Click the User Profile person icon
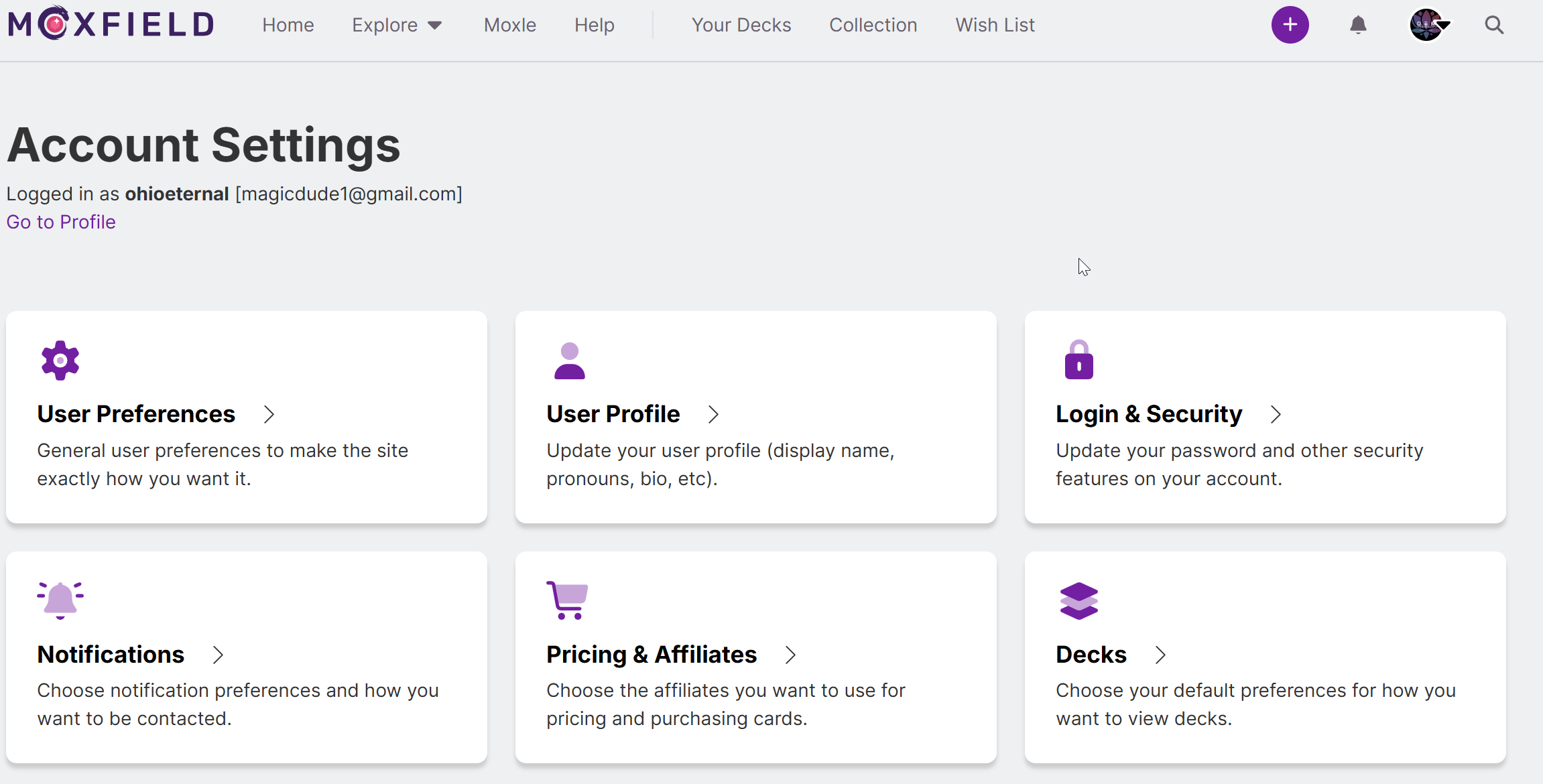Viewport: 1543px width, 784px height. (x=569, y=361)
